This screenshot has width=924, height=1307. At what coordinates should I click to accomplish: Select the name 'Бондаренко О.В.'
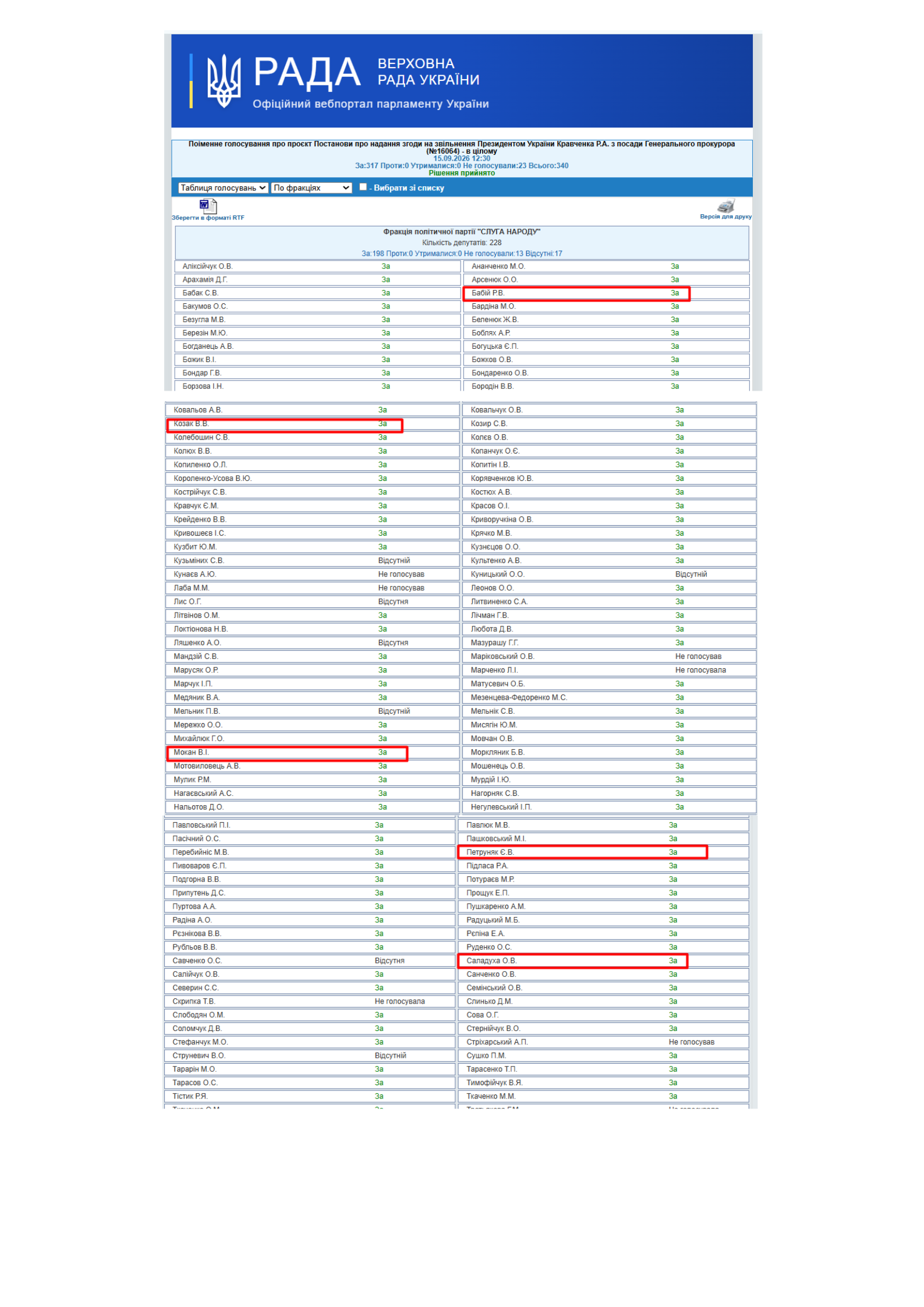(500, 373)
